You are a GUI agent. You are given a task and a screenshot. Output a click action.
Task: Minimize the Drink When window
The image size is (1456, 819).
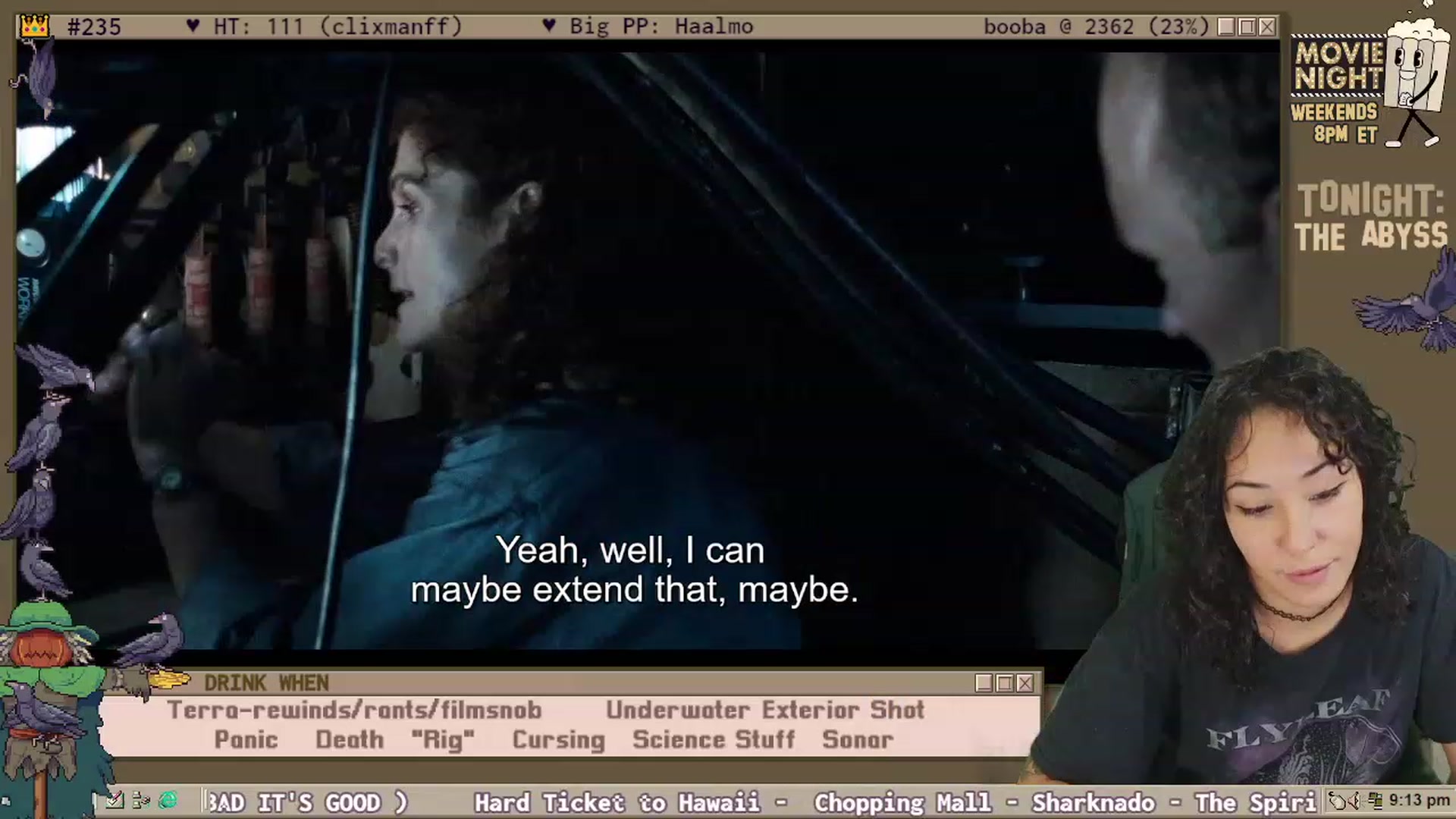point(984,683)
